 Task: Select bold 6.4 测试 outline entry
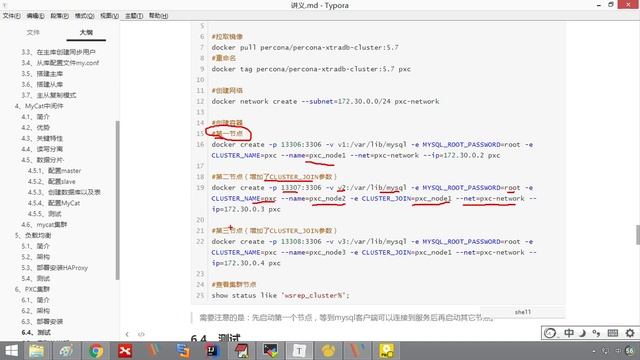click(36, 332)
